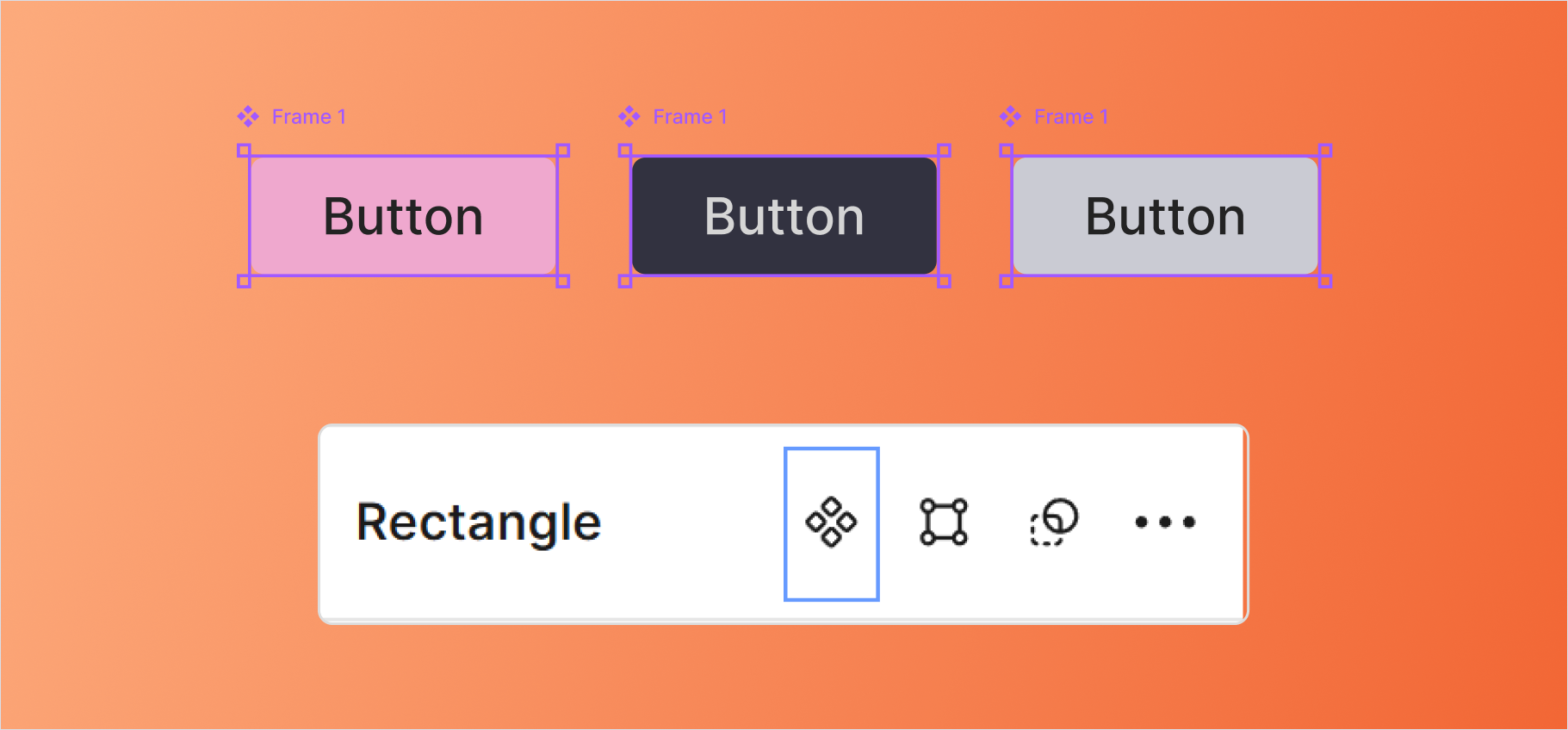The height and width of the screenshot is (730, 1568).
Task: Click the component icon above the dark button
Action: coord(629,116)
